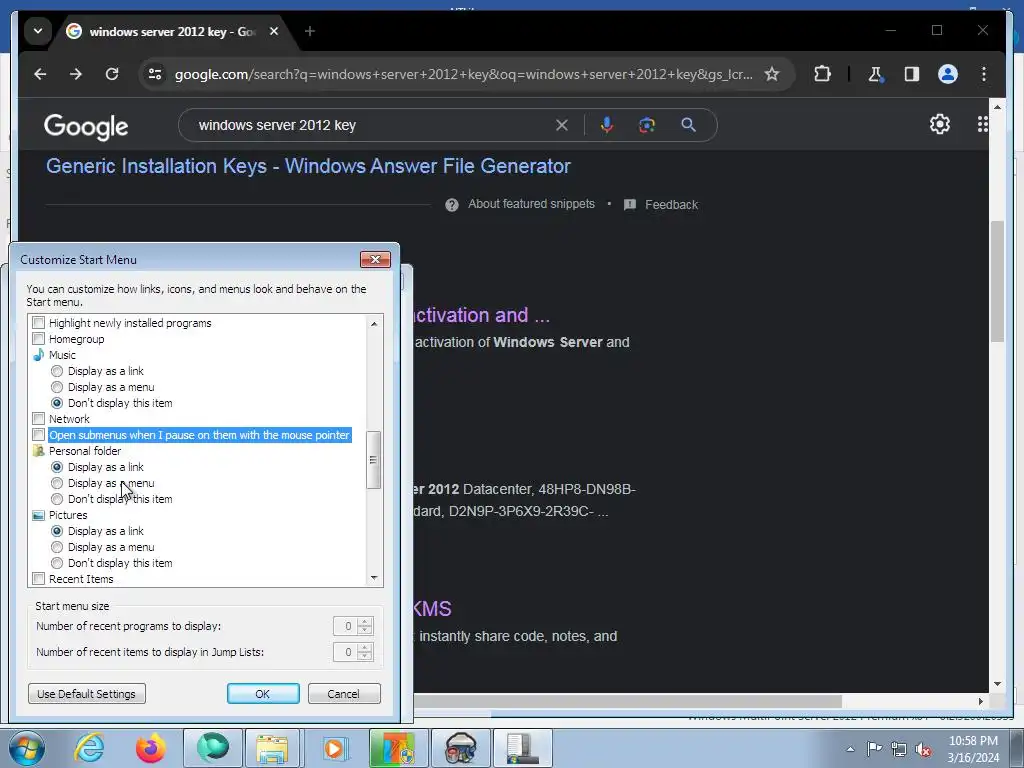Increase number of recent programs spinner

(x=365, y=622)
